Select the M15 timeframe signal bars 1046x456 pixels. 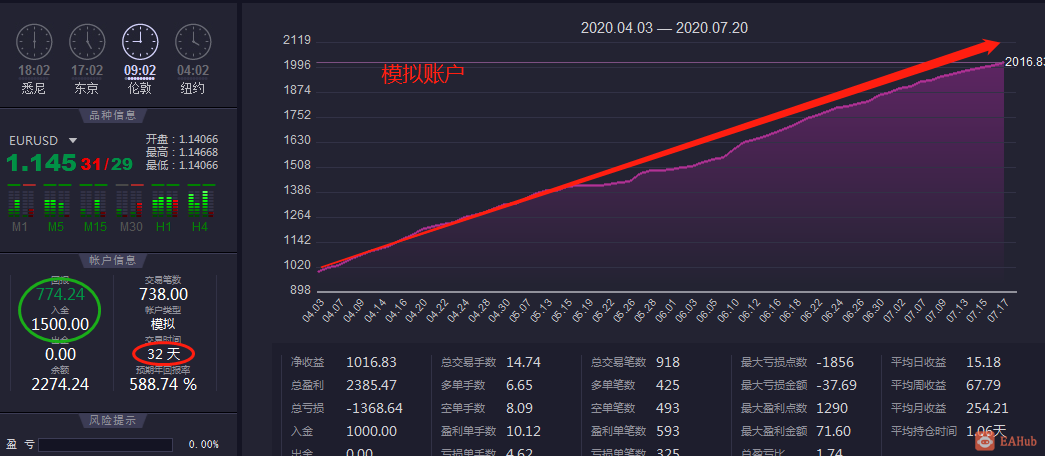[x=92, y=203]
